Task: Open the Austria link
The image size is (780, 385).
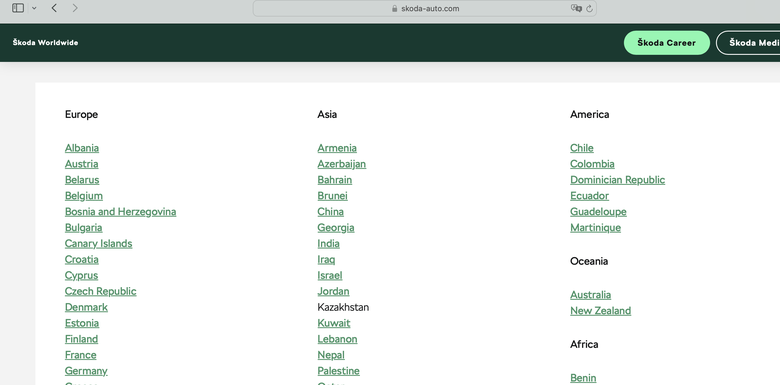Action: tap(82, 164)
